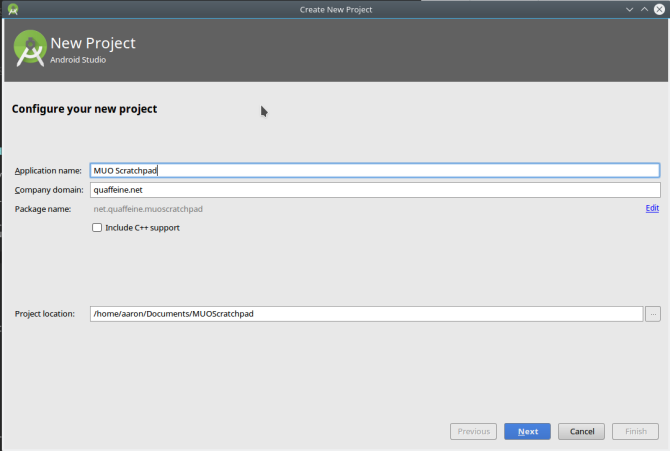670x451 pixels.
Task: Open the project location browse button
Action: click(652, 314)
